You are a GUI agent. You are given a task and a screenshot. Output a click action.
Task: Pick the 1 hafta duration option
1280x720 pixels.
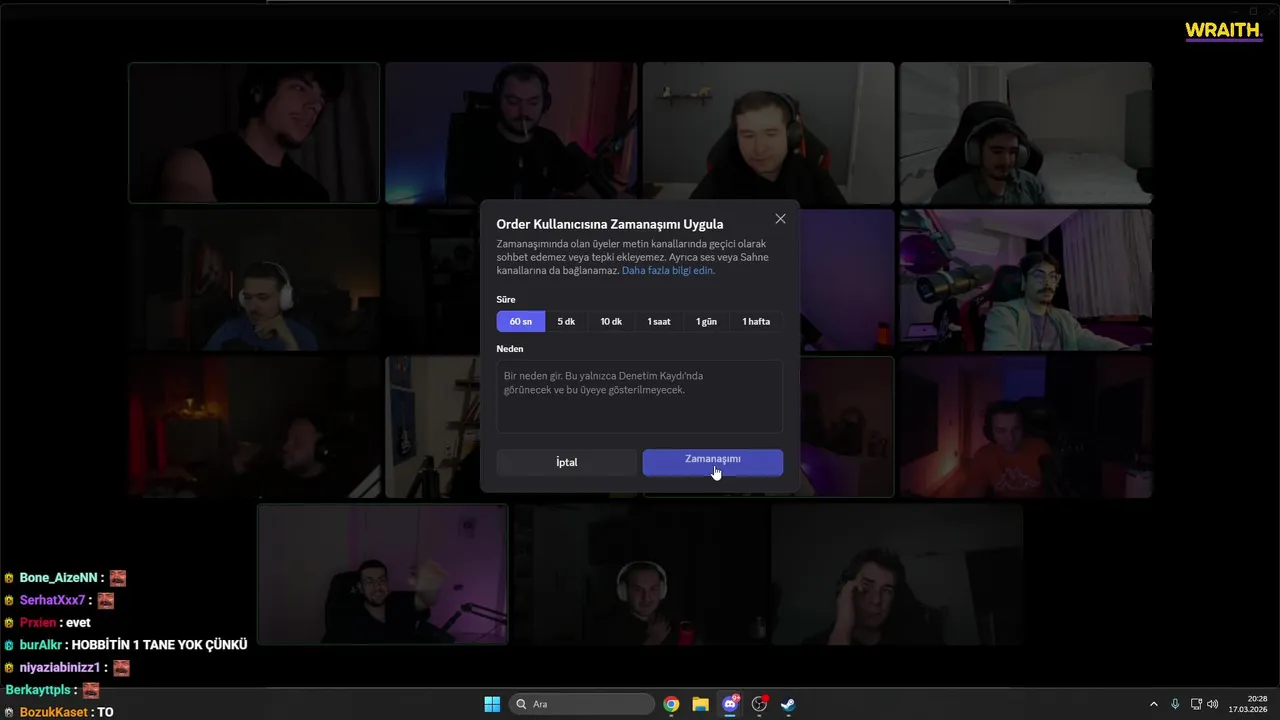coord(756,321)
